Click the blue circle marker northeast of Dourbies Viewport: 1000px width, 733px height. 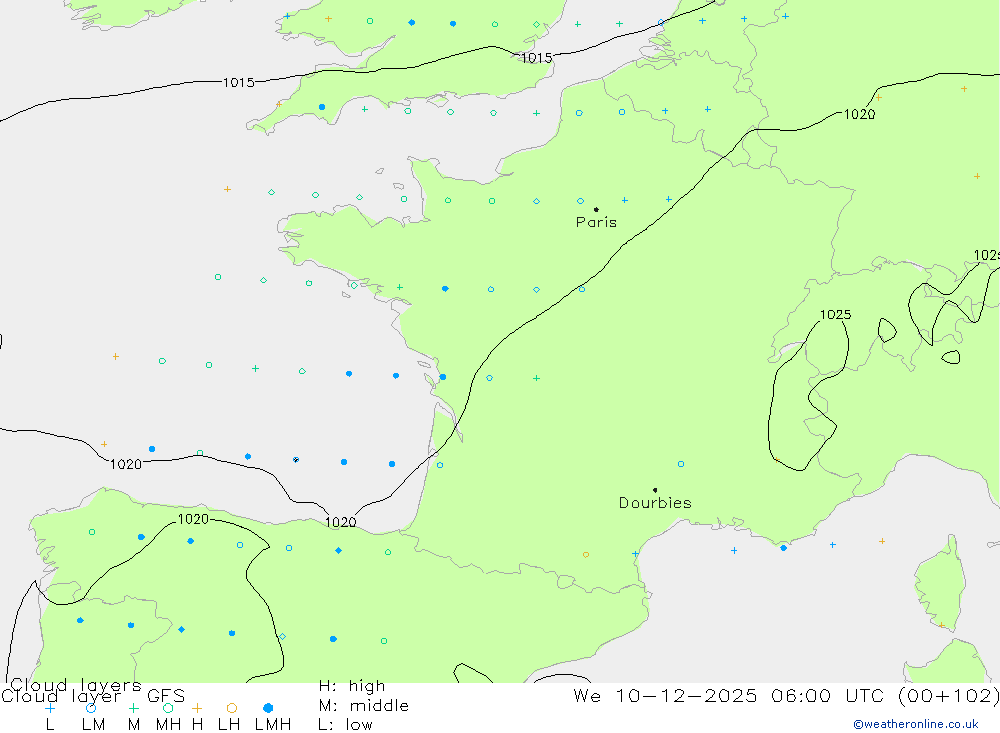tap(681, 464)
